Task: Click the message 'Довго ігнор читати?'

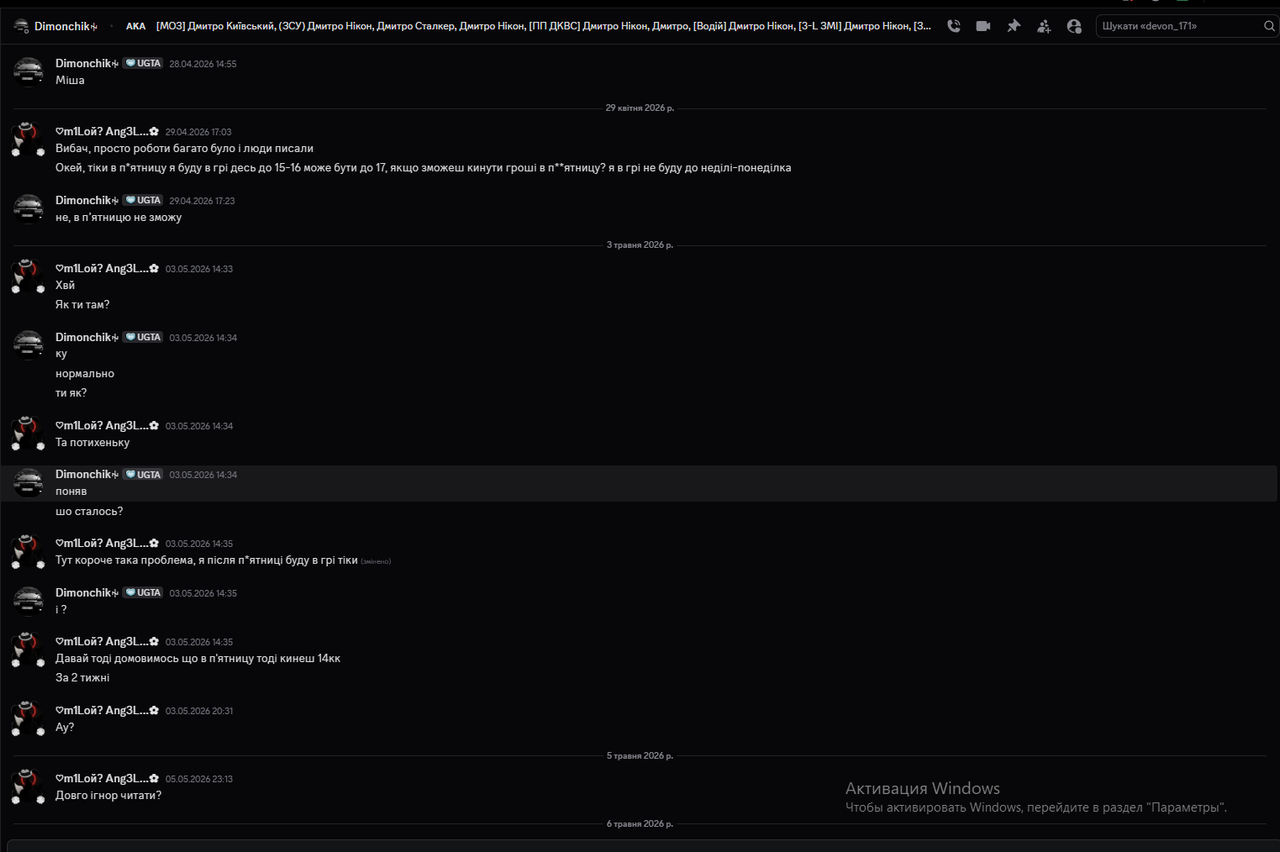Action: pyautogui.click(x=109, y=795)
